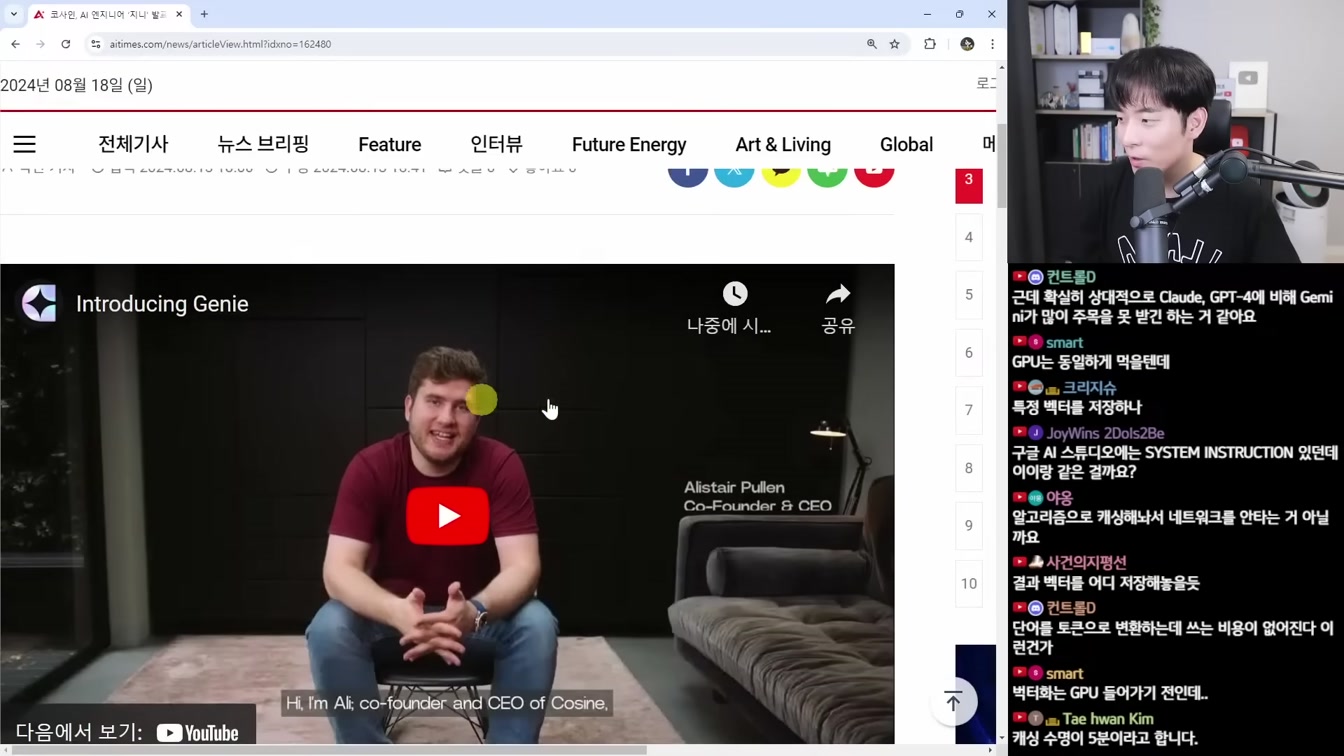Click the date text 2024년 08월 18일
This screenshot has height=756, width=1344.
[76, 85]
